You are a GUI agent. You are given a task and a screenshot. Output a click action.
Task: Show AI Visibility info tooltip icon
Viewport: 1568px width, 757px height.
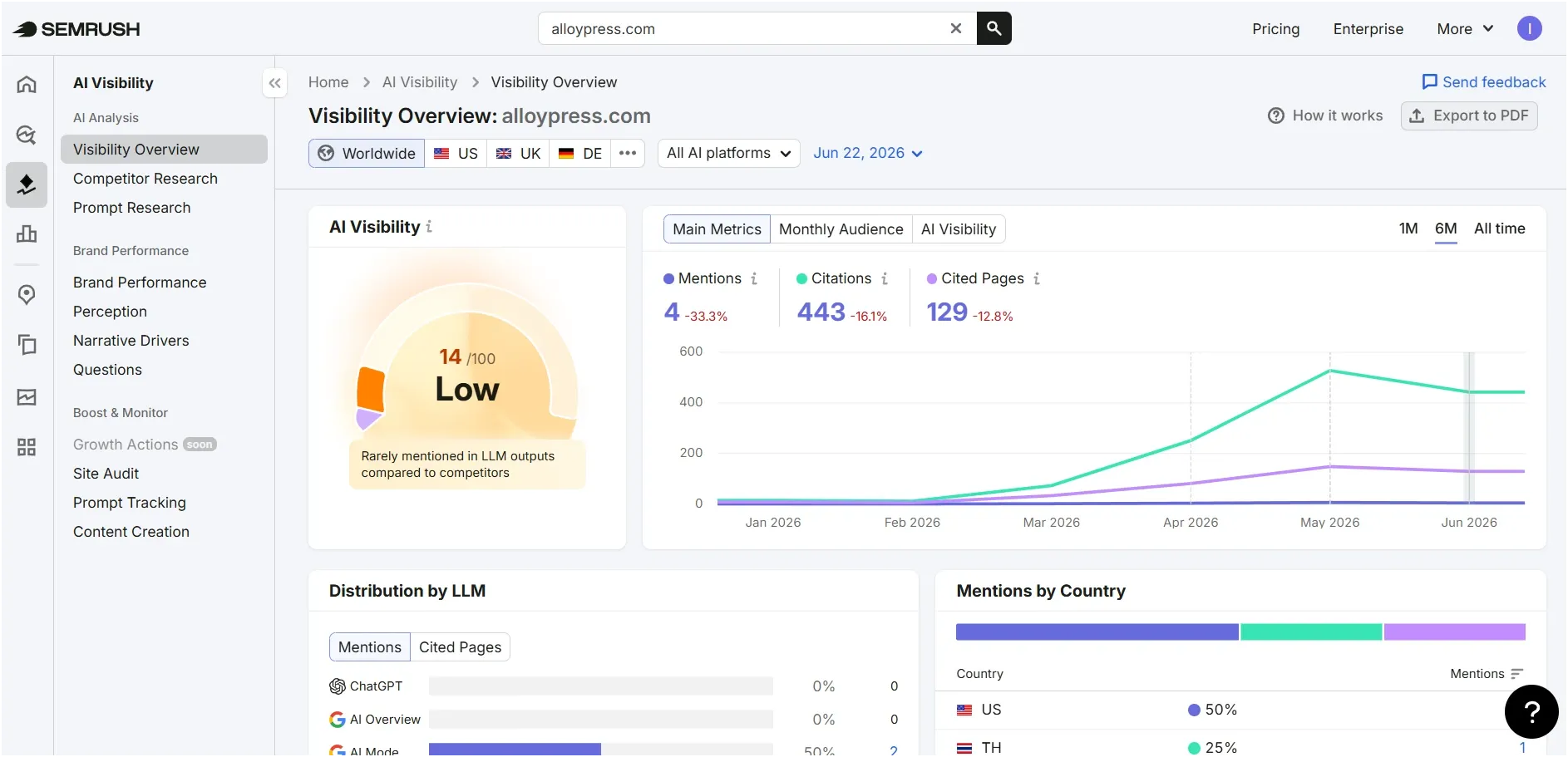point(429,227)
